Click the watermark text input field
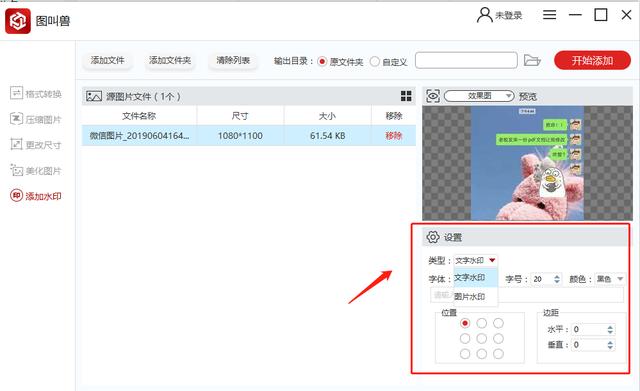640x391 pixels. [527, 295]
